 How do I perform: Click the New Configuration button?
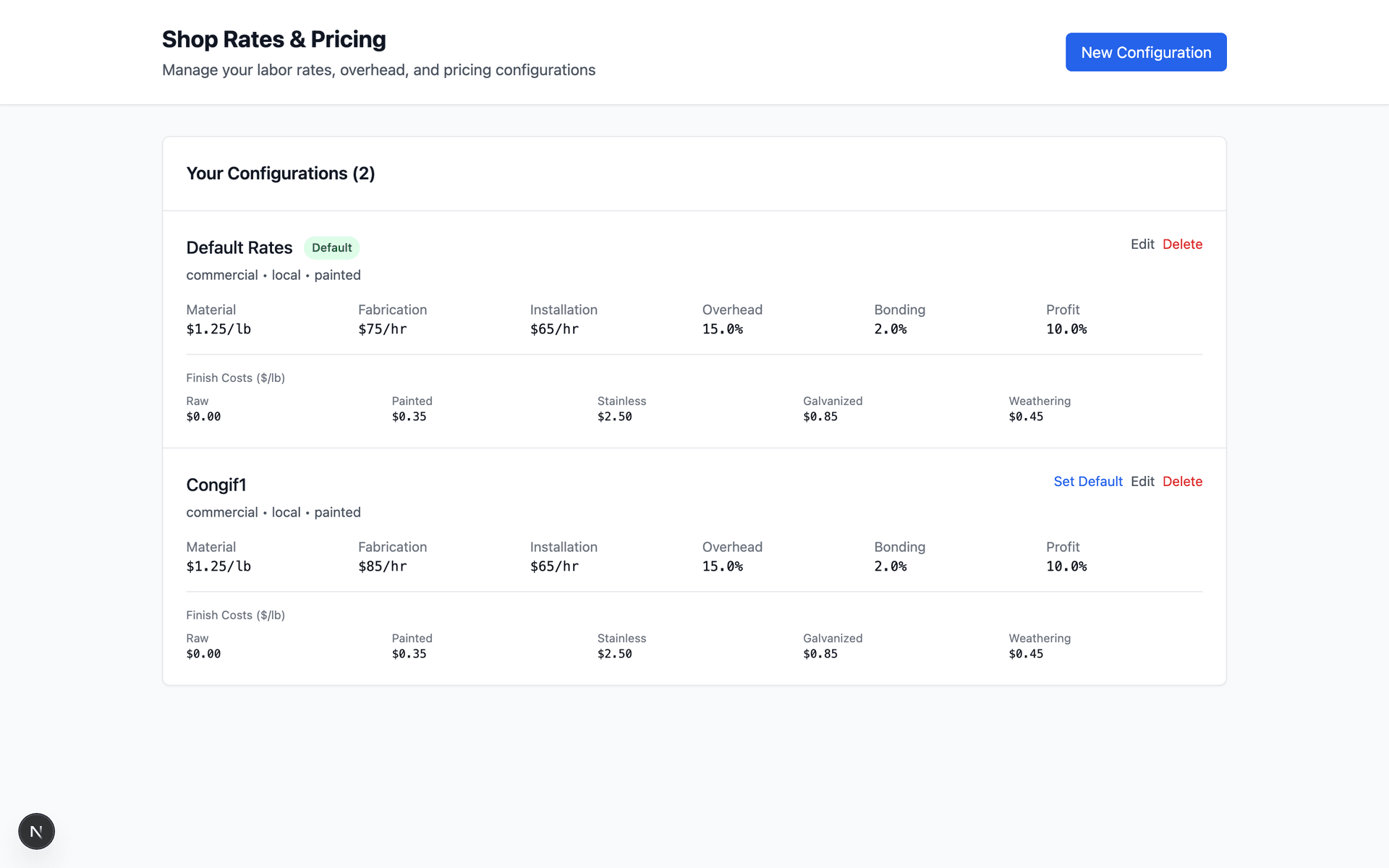click(x=1145, y=52)
